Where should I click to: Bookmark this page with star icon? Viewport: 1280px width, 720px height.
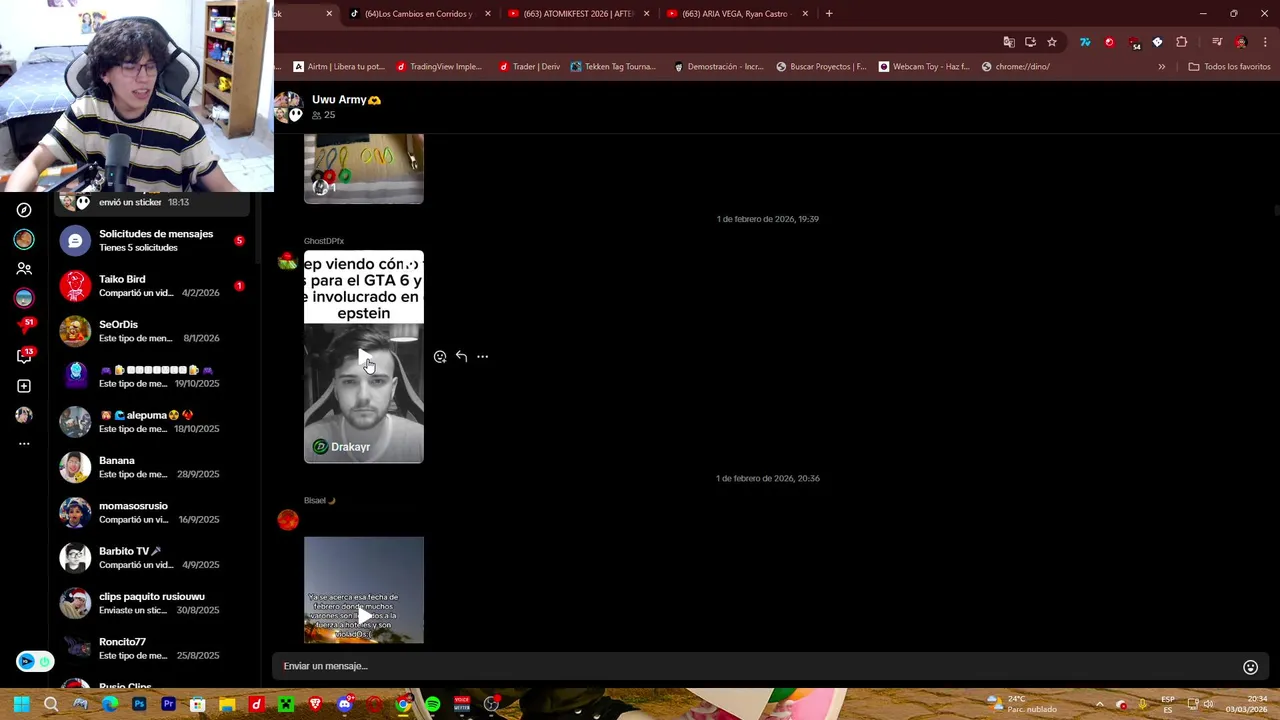(x=1052, y=42)
